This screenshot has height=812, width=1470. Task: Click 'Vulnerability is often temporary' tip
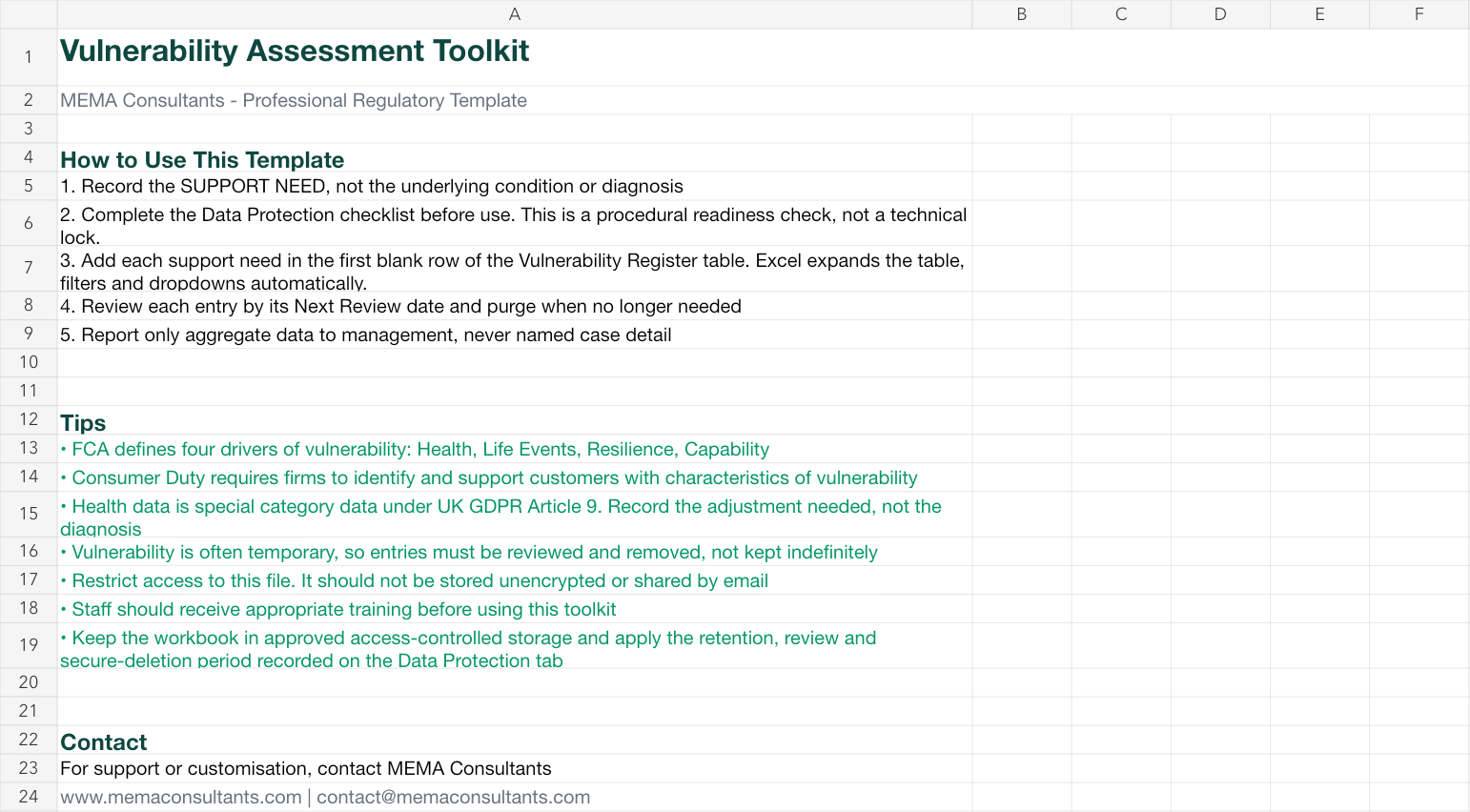pos(515,551)
